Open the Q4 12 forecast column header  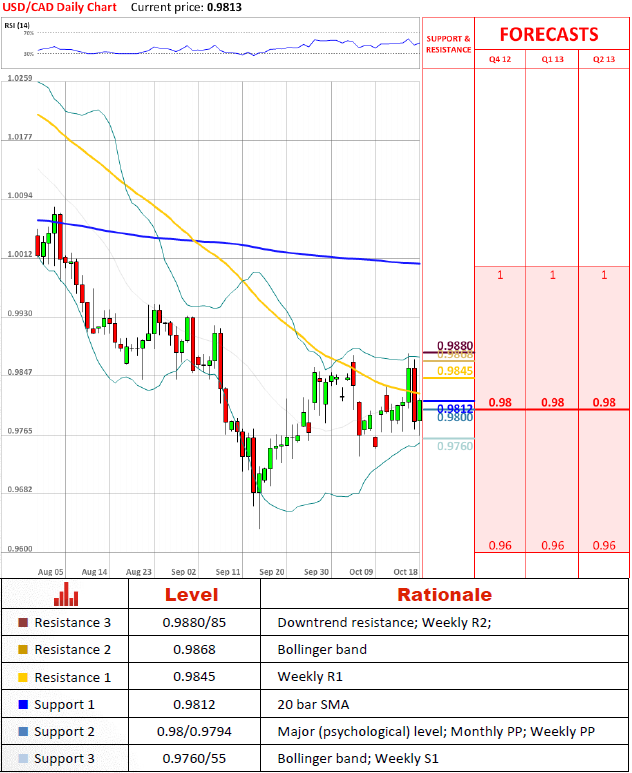pos(499,59)
